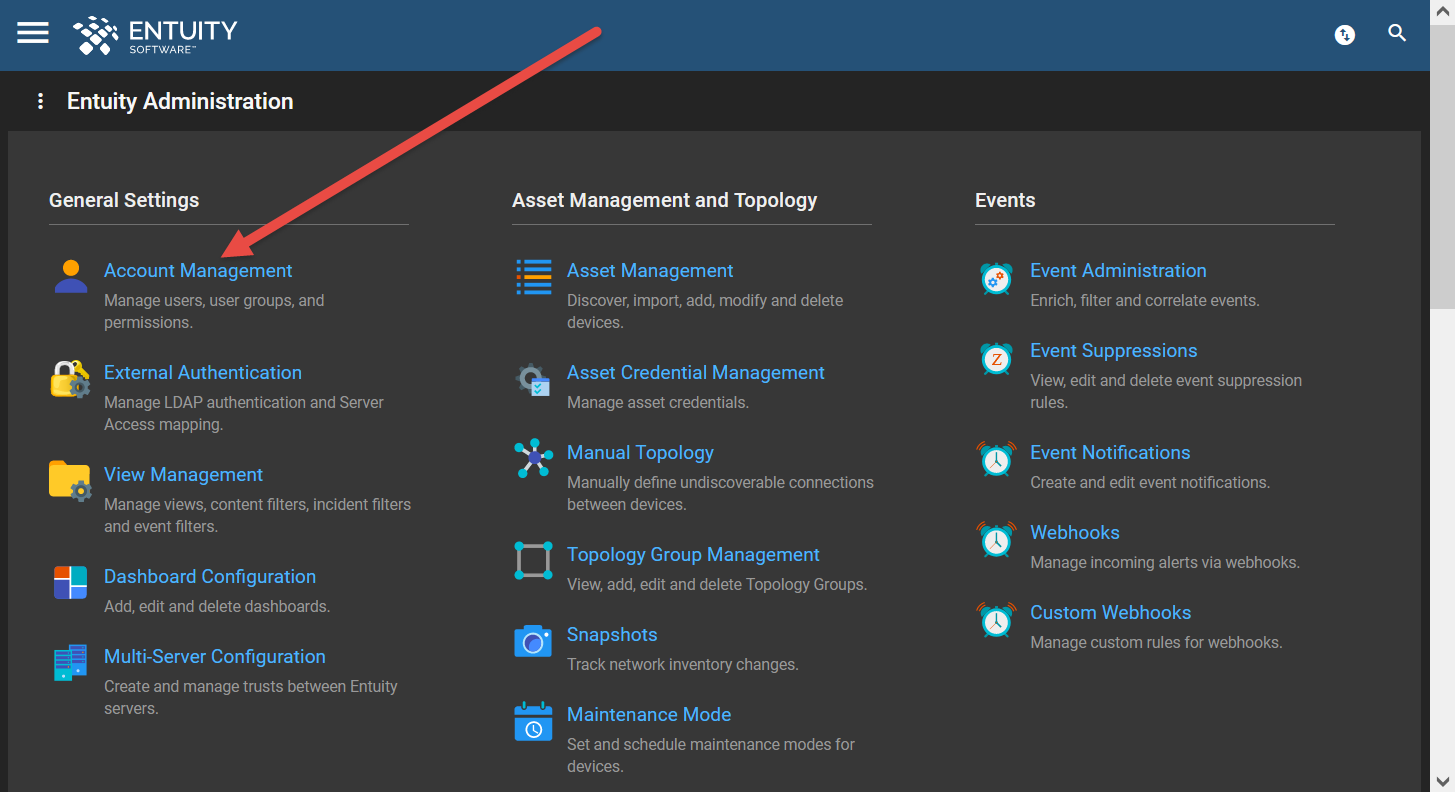
Task: Click the Manual Topology network icon
Action: coord(534,458)
